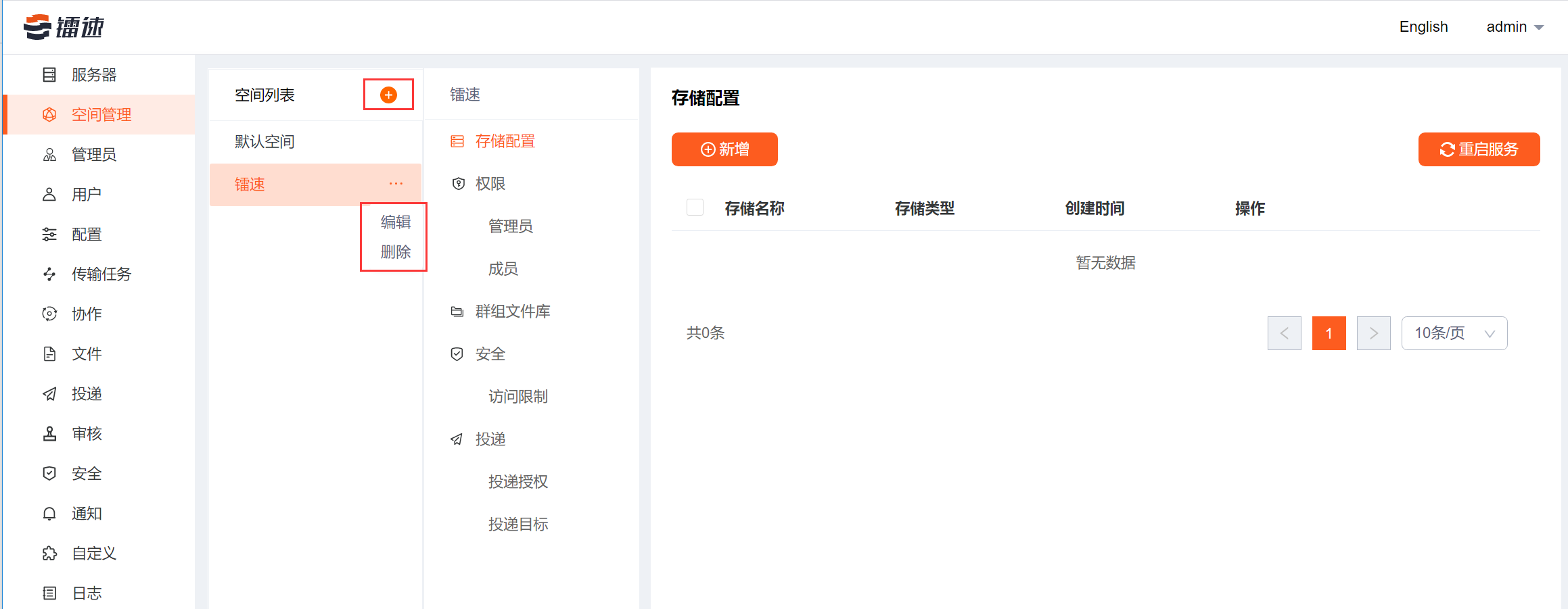Go to 投递 delivery in left sidebar
1568x609 pixels.
coord(86,394)
